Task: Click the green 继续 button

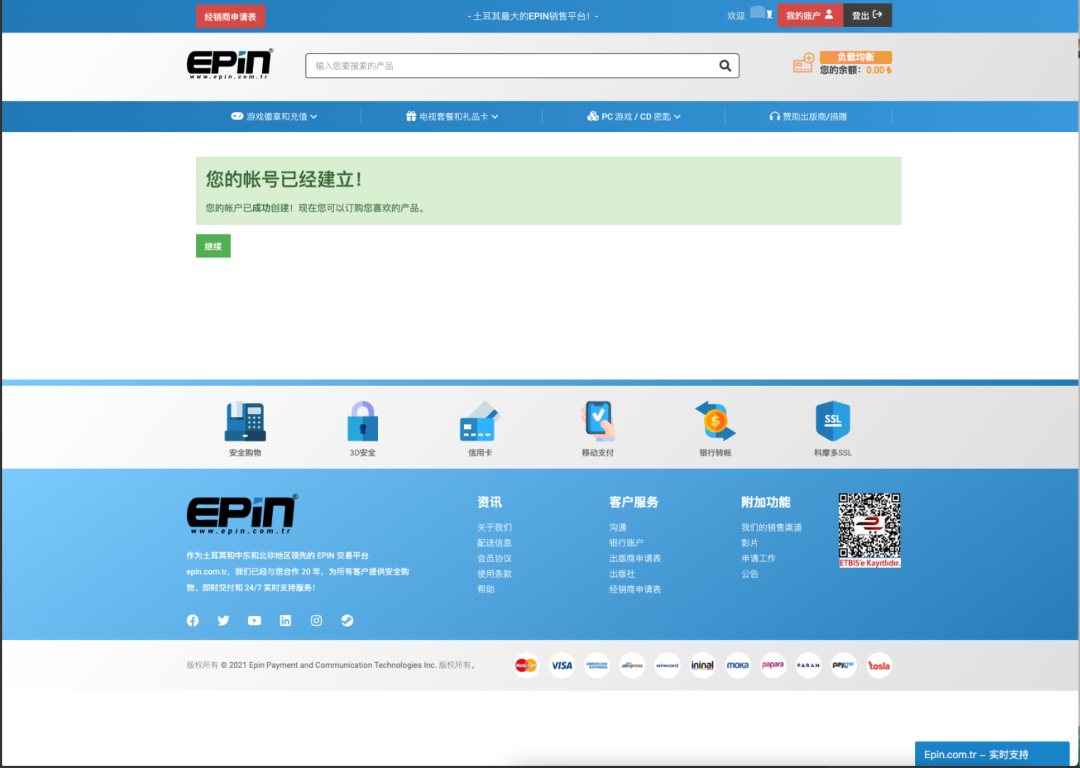Action: pos(213,246)
